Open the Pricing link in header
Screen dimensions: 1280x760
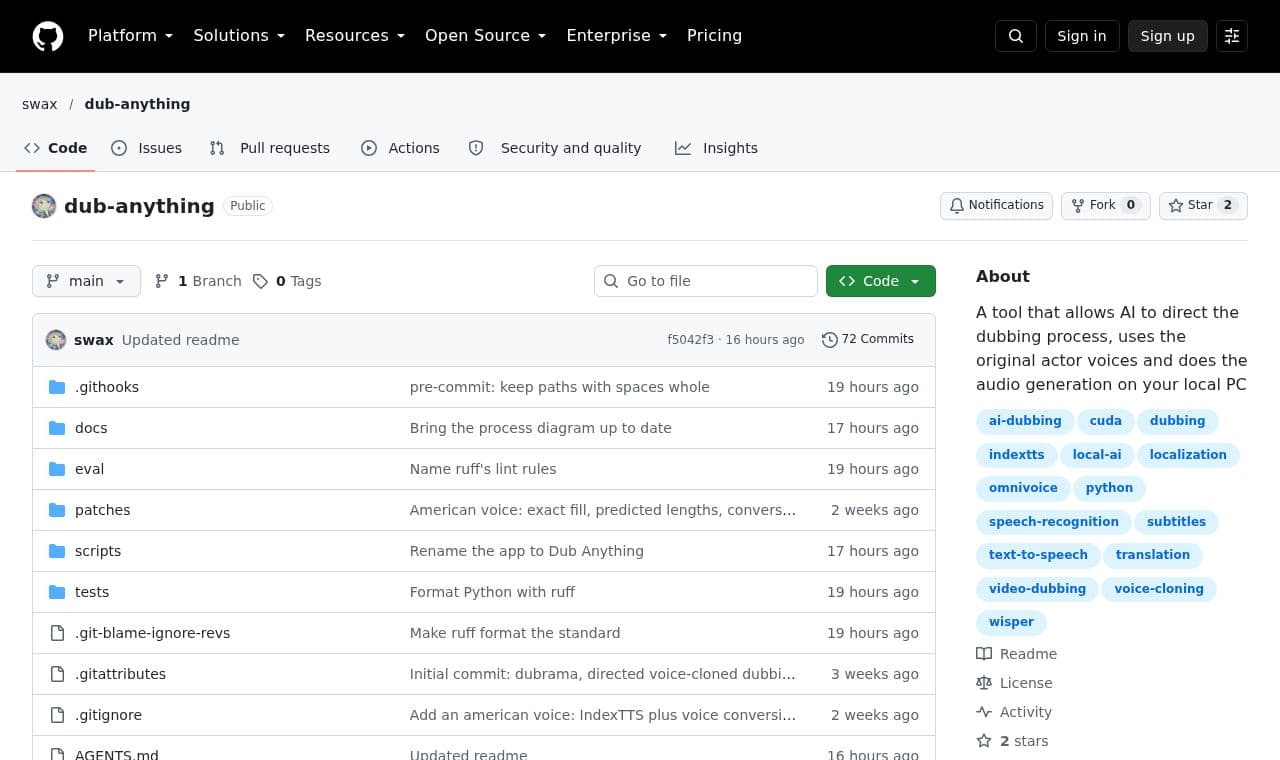(x=714, y=36)
